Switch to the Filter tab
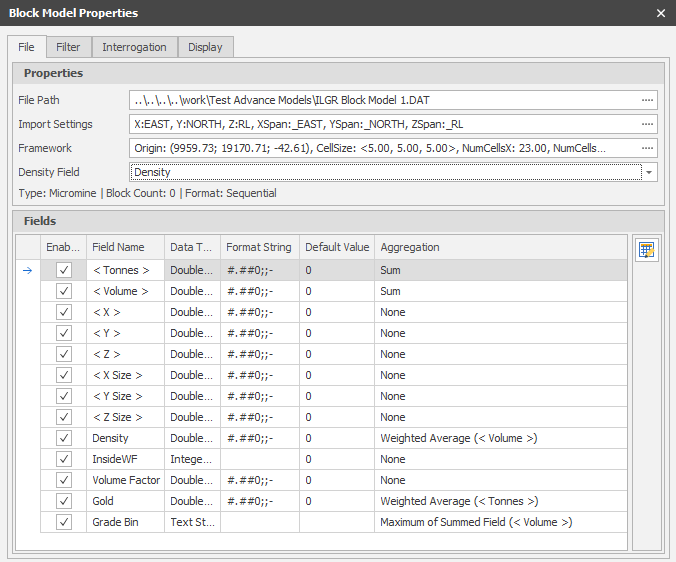Screen dimensions: 676x562 tap(68, 47)
